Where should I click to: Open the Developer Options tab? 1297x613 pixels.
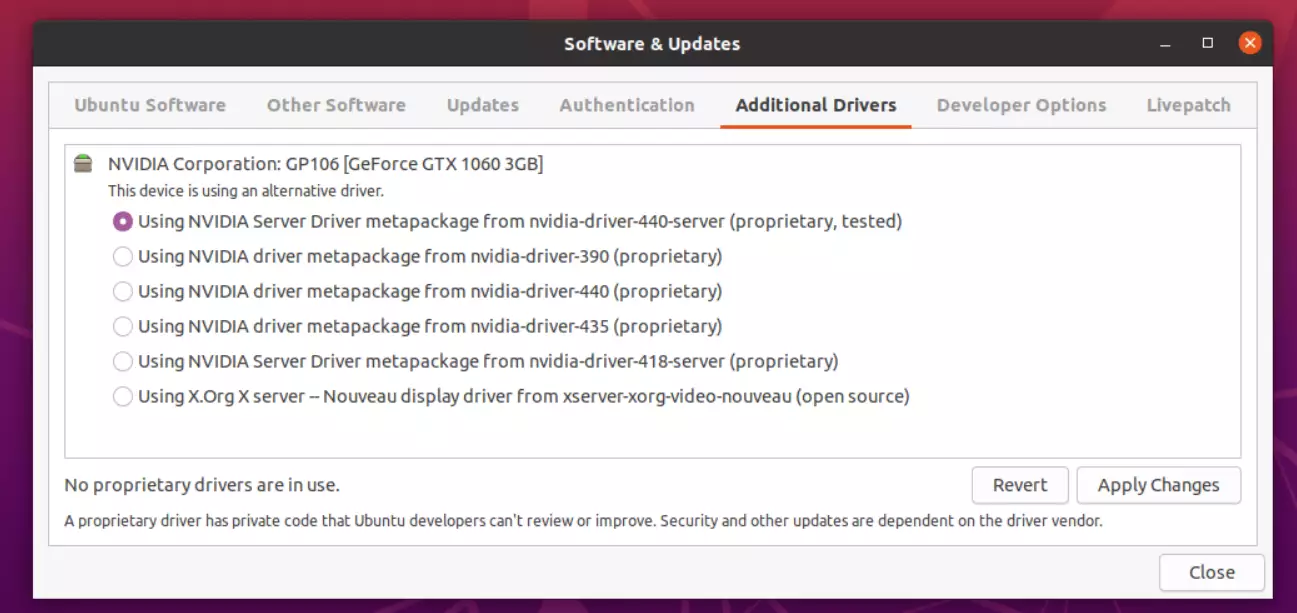click(x=1022, y=105)
